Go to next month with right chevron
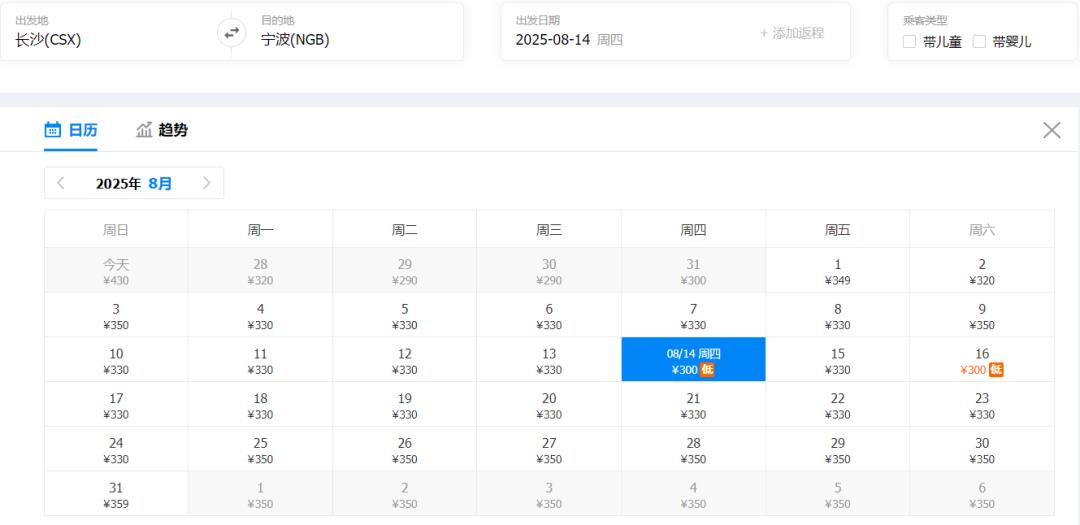 207,183
